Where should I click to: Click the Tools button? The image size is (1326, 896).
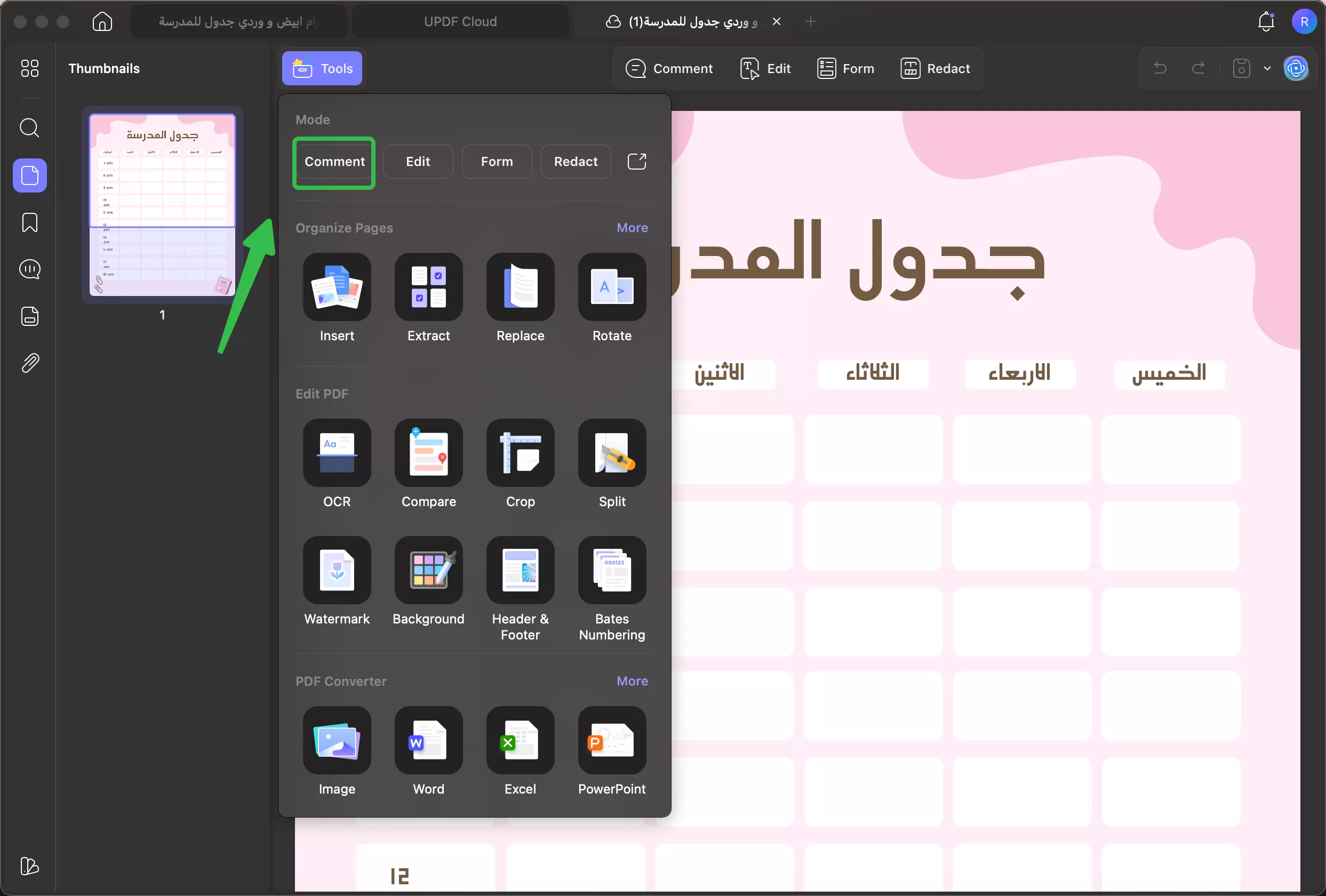coord(321,68)
